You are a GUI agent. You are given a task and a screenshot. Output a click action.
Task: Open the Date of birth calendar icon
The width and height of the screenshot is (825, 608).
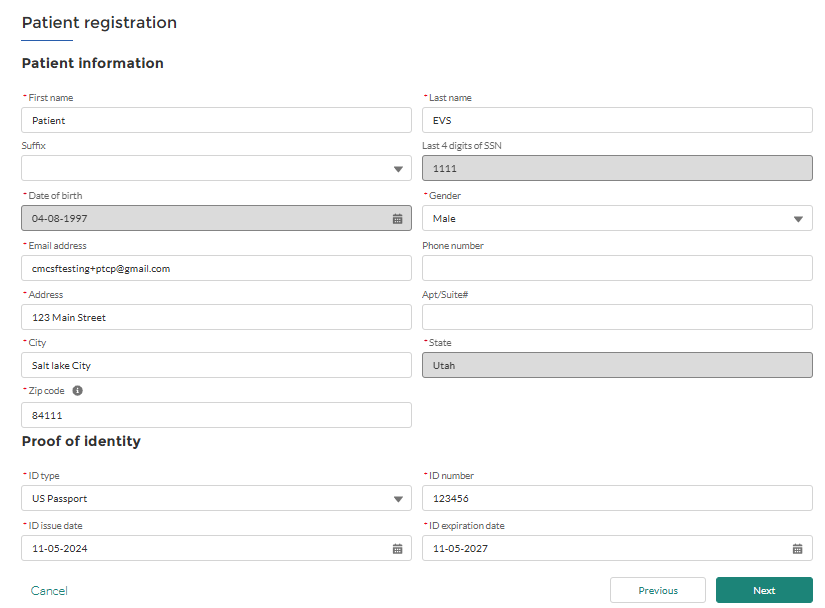click(x=397, y=219)
